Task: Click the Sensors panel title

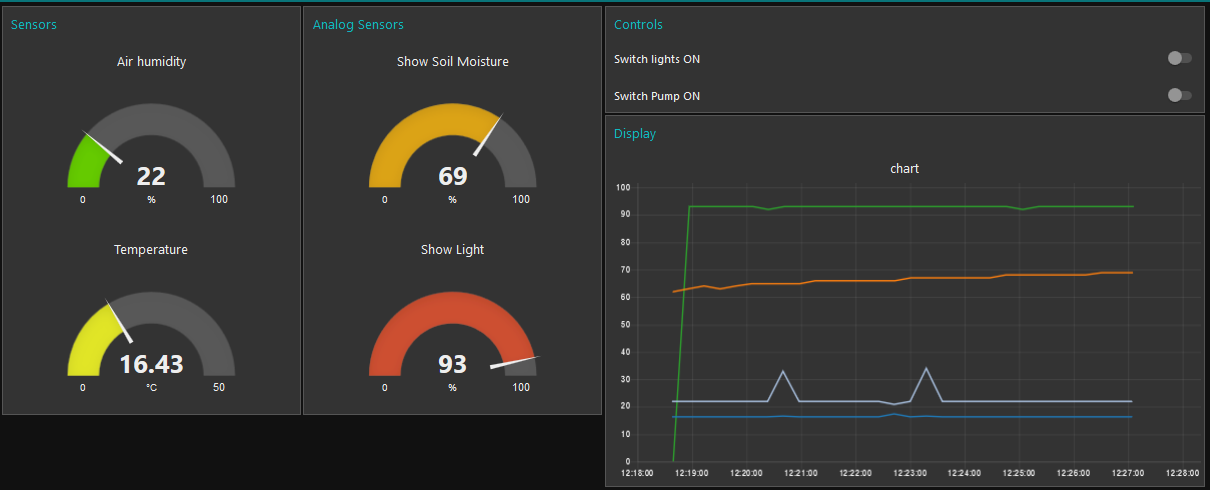Action: tap(34, 24)
